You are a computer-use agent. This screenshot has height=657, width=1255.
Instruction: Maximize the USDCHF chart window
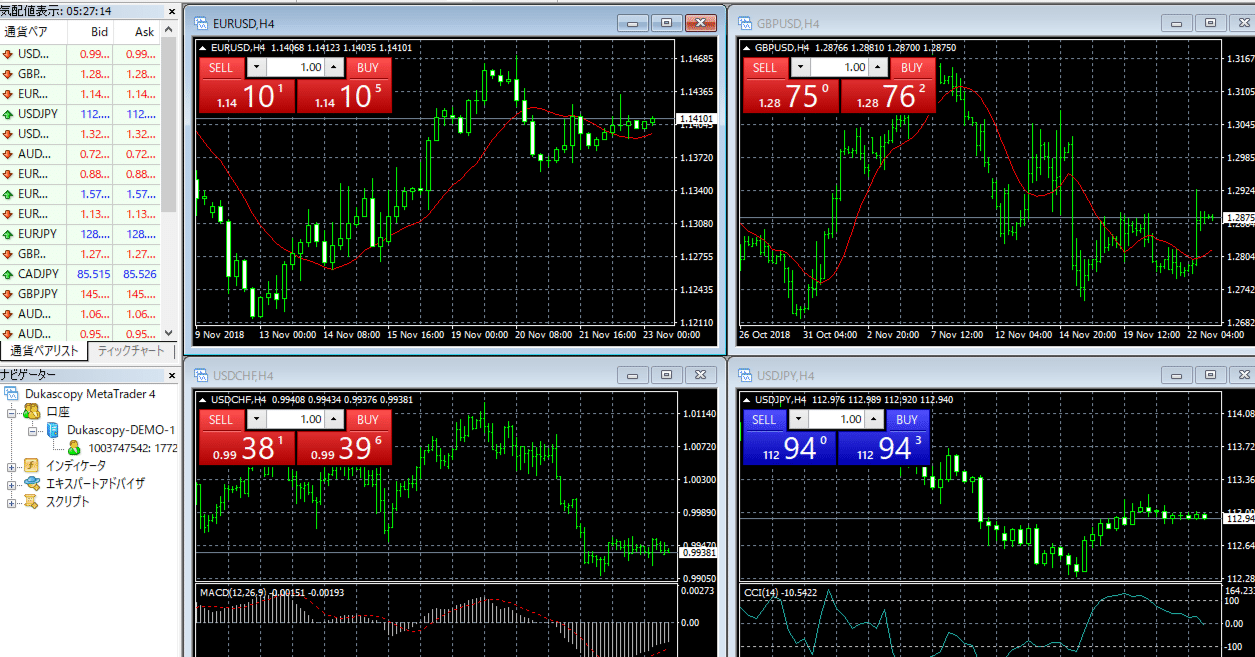[666, 374]
